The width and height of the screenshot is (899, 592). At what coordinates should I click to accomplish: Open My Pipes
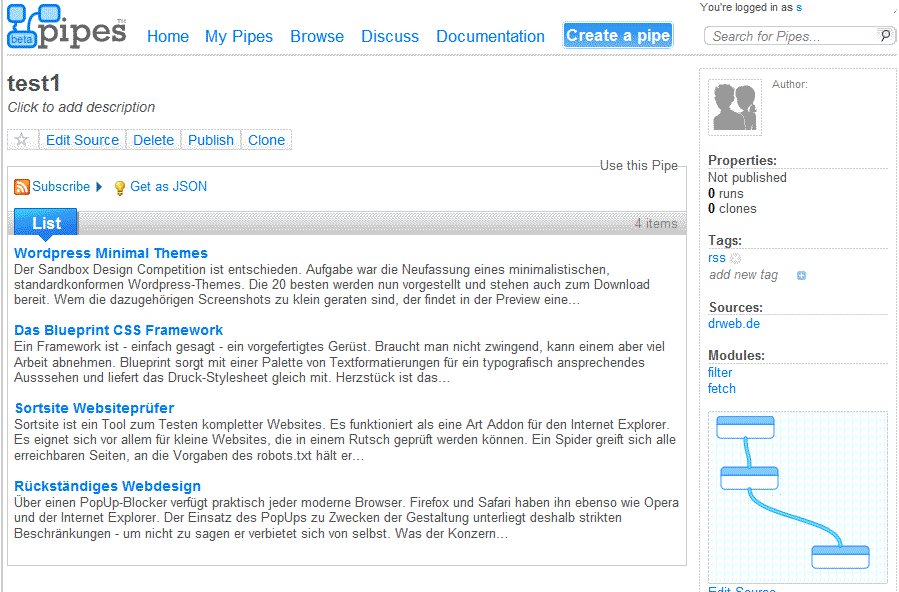click(x=239, y=36)
